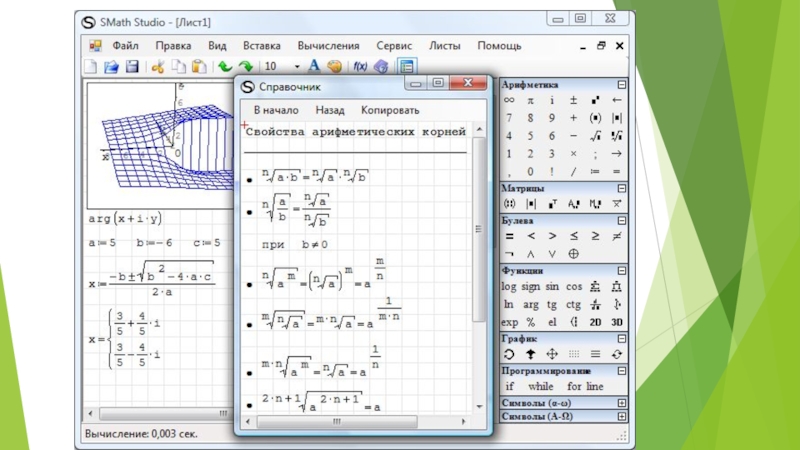Insert the matrix transpose operator
800x450 pixels.
coord(552,204)
